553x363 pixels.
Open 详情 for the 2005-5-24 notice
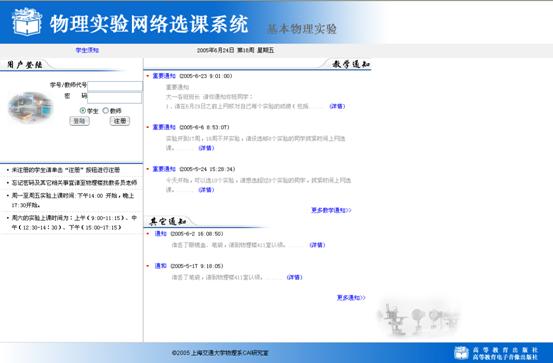206,190
